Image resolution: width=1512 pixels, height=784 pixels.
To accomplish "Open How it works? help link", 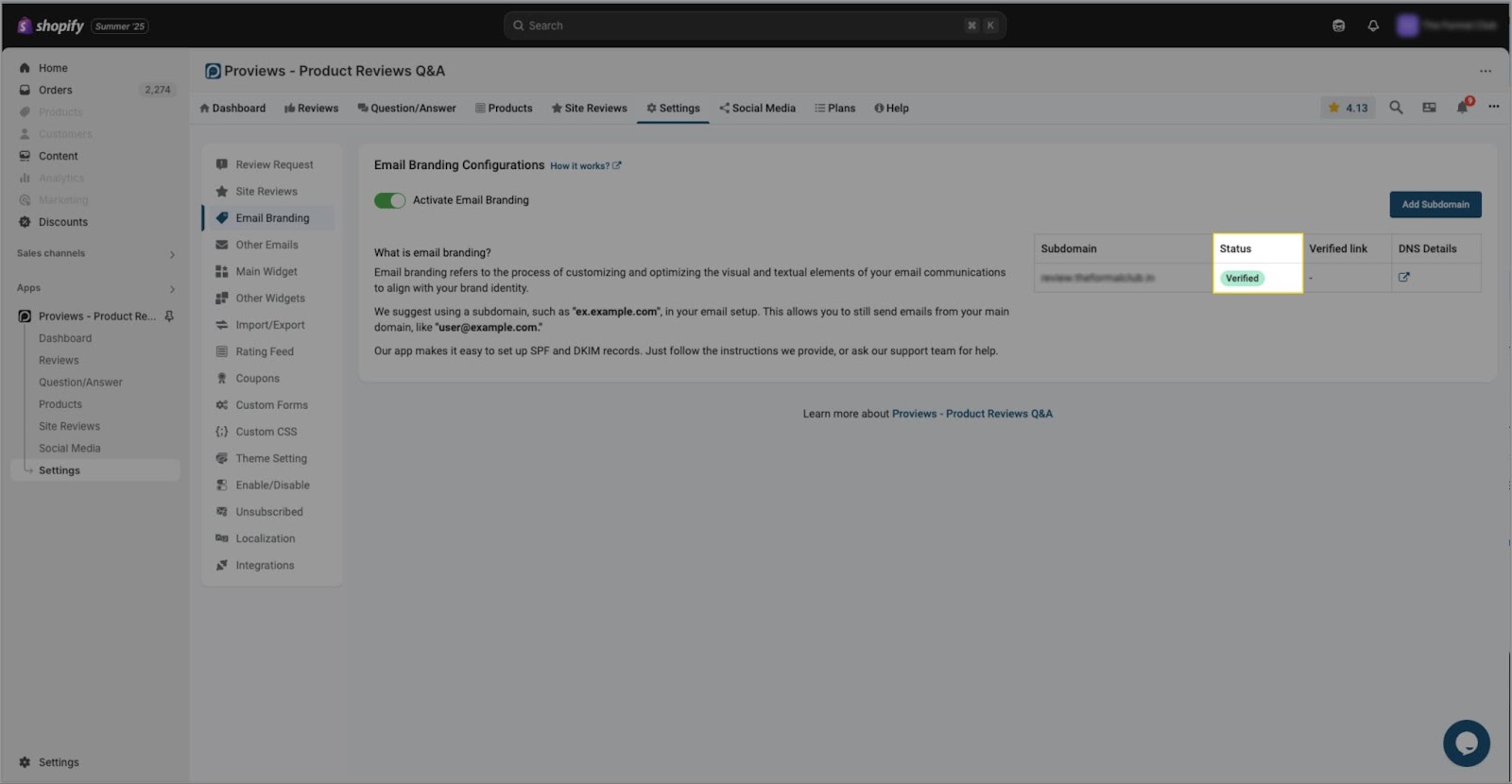I will point(585,166).
